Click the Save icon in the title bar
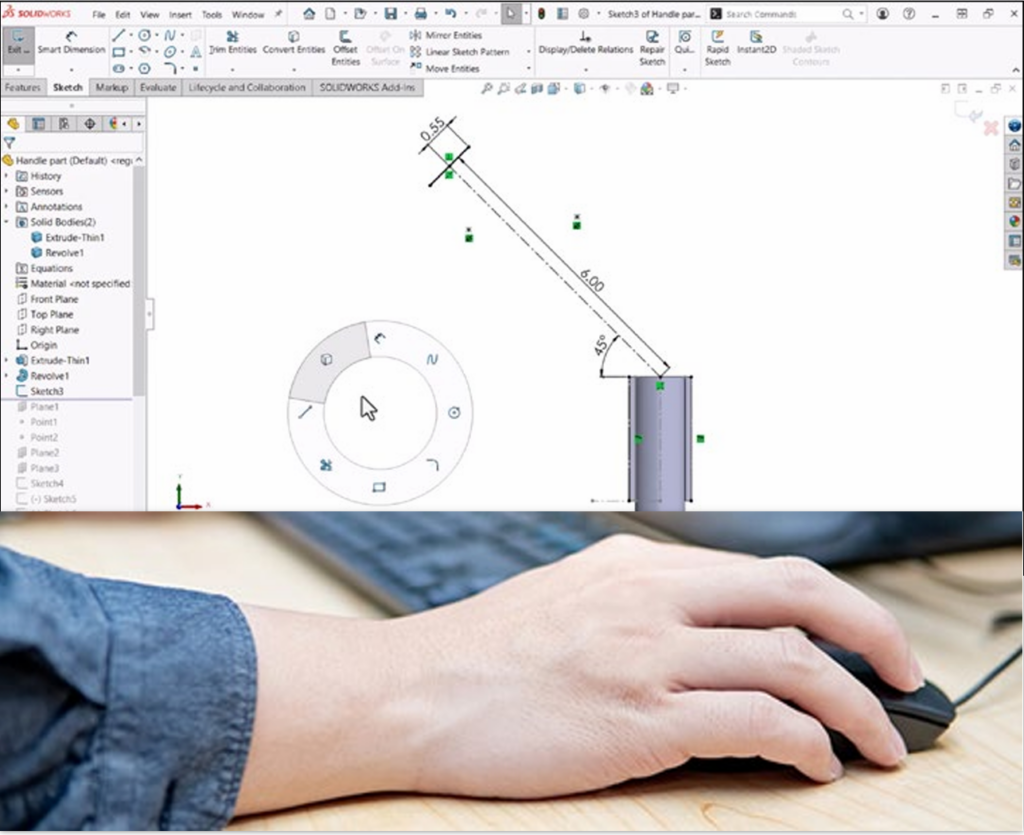 point(390,14)
